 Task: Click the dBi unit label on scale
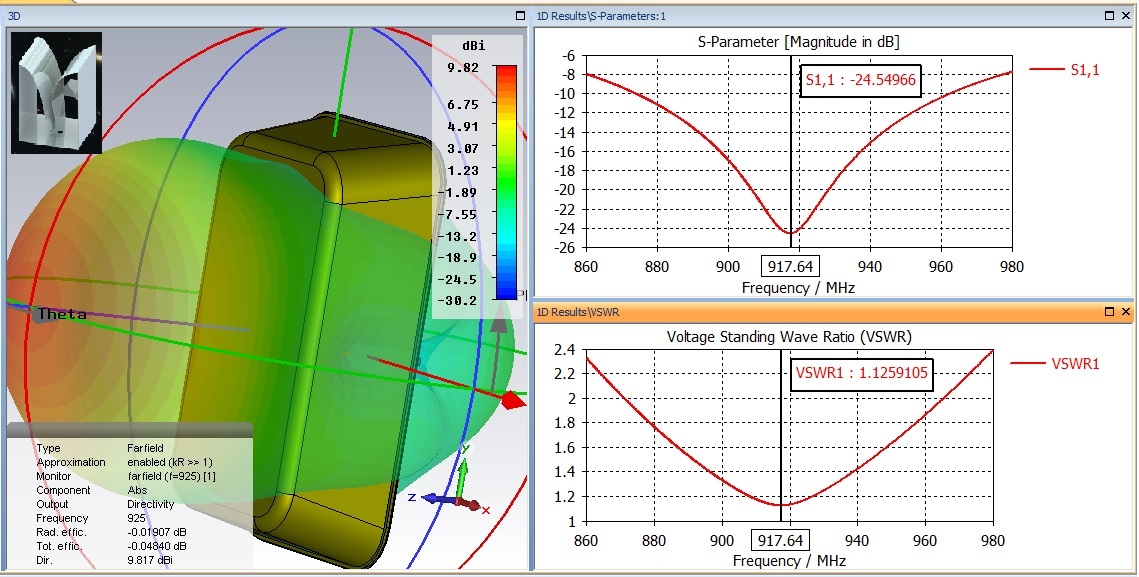pos(474,46)
